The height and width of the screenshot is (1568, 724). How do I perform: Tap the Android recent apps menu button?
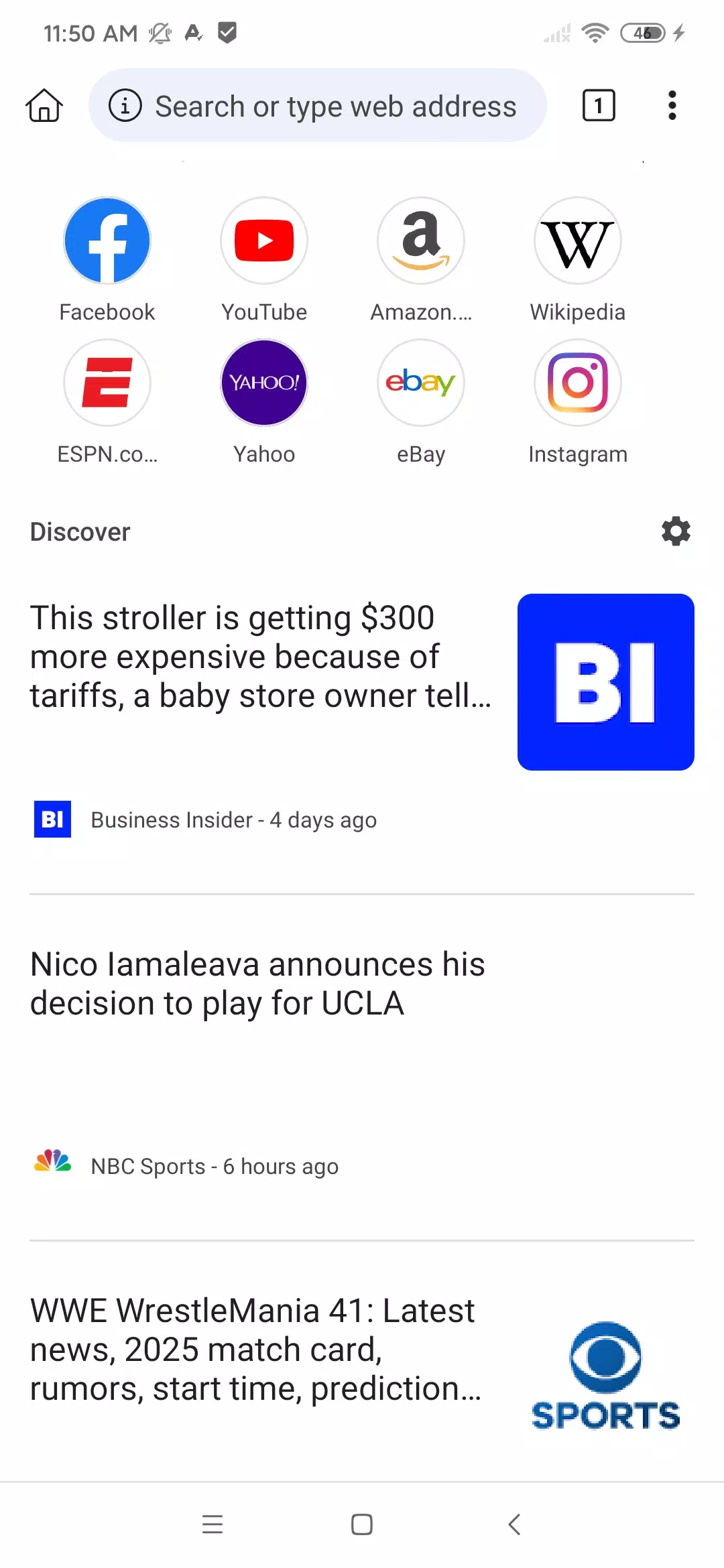[213, 1524]
